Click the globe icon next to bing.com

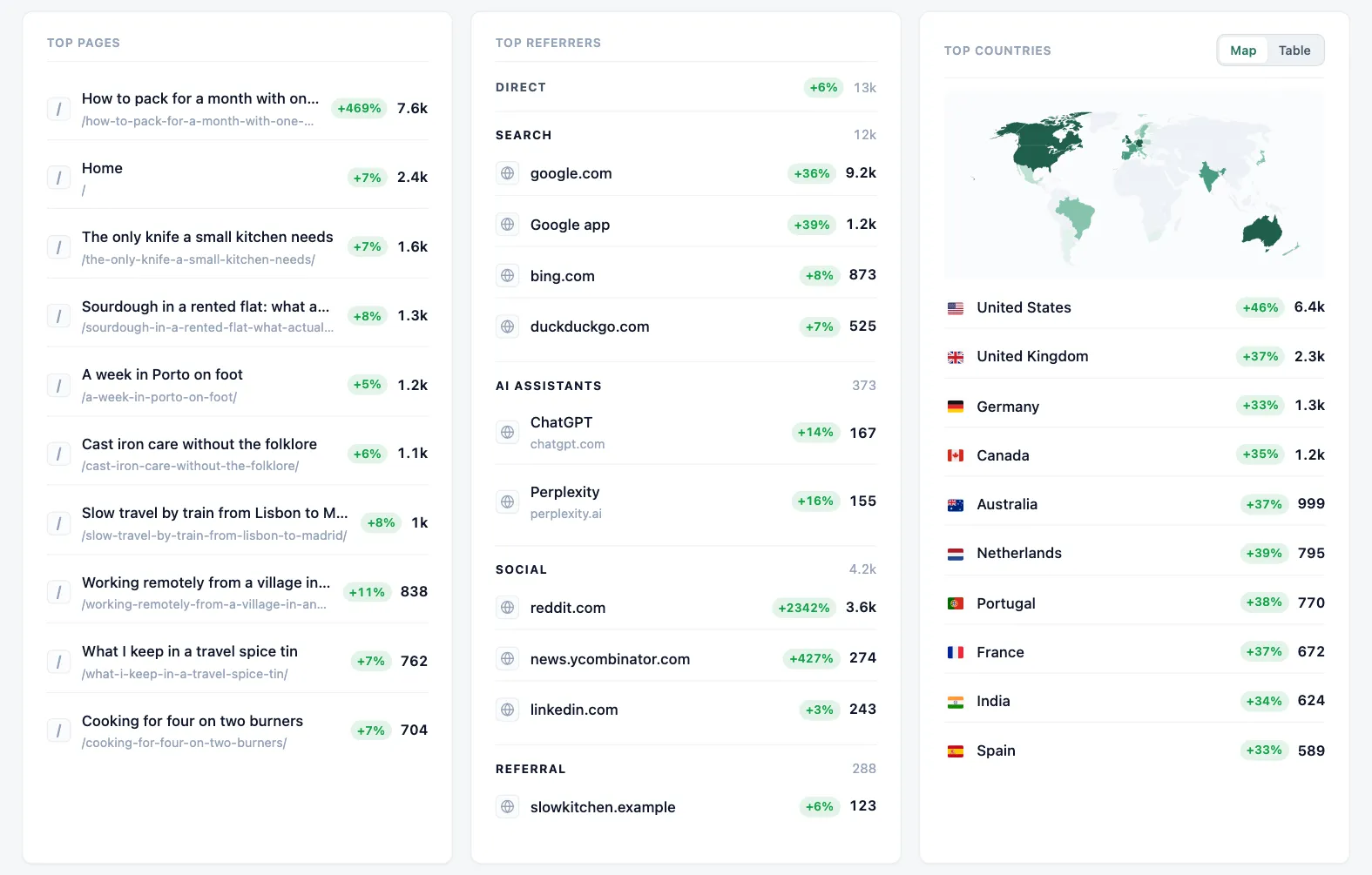pos(508,276)
